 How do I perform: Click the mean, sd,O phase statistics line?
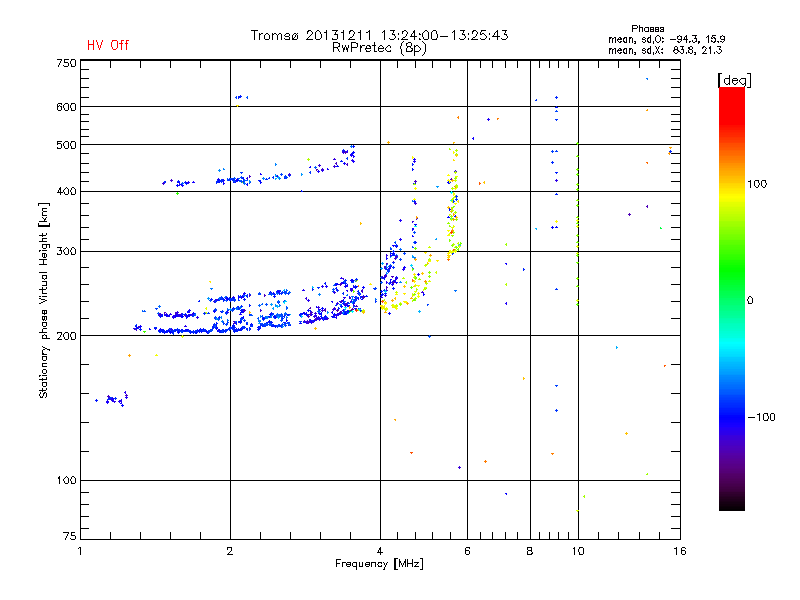click(666, 39)
